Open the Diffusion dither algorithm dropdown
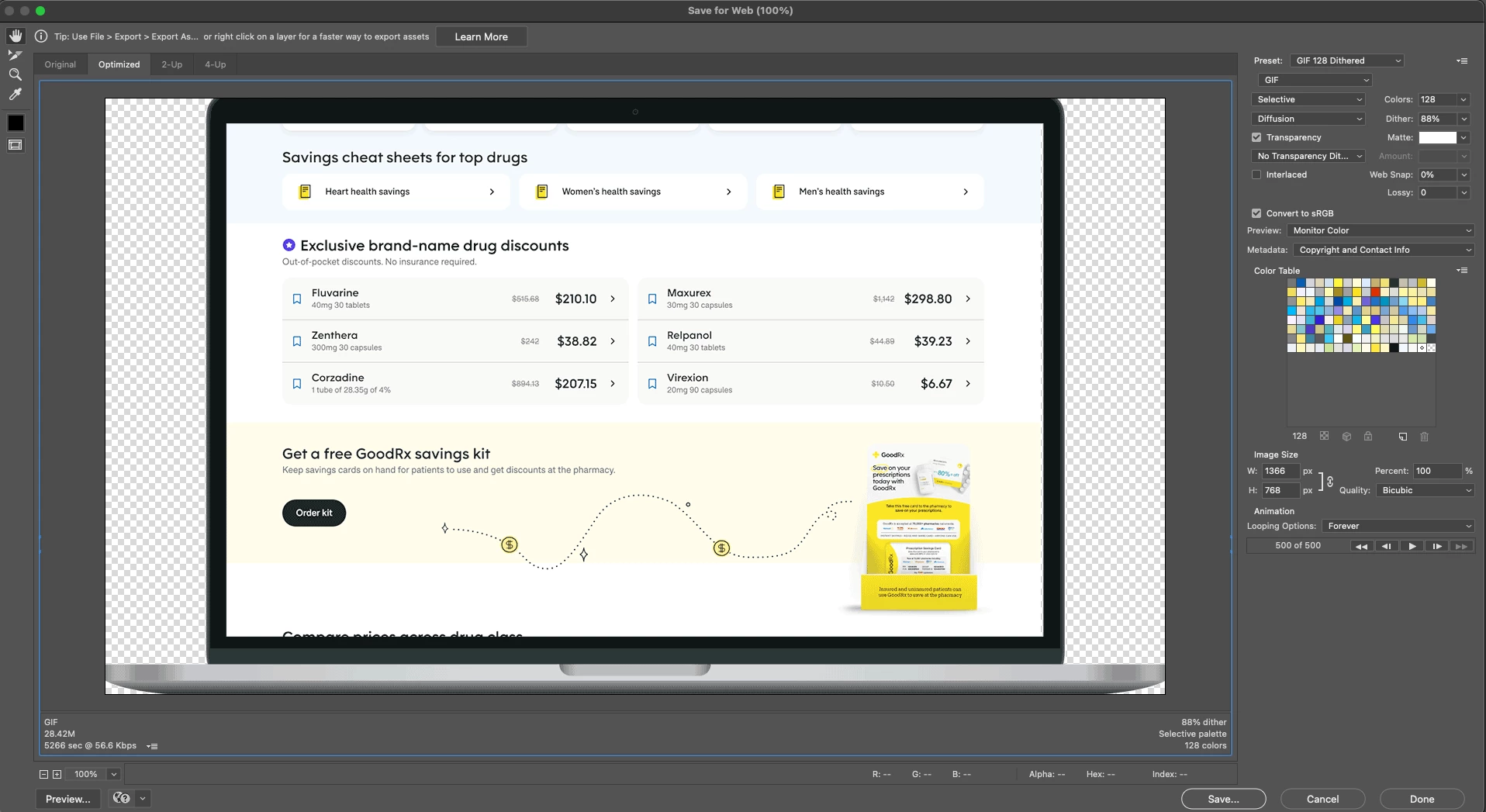 point(1308,119)
